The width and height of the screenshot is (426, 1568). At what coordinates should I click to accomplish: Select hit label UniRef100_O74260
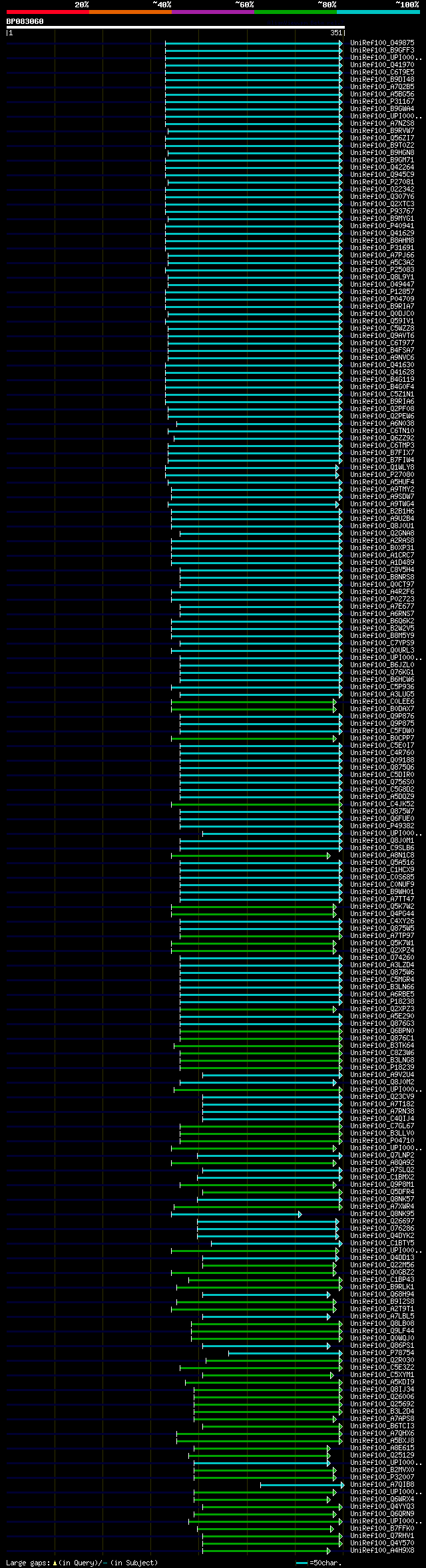click(382, 957)
